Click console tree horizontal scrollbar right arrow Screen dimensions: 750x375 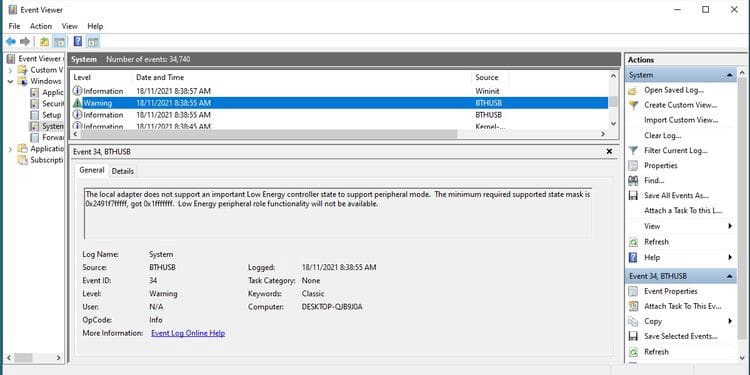(x=59, y=358)
